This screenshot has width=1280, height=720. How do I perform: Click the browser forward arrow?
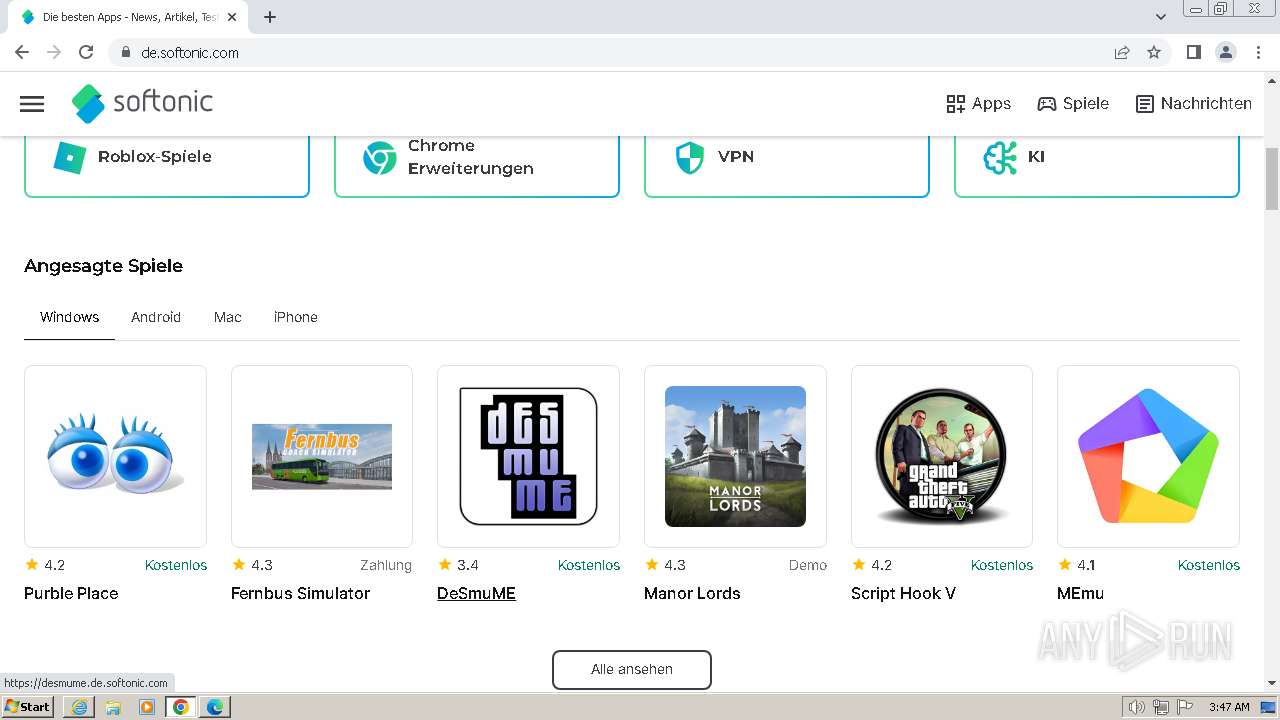54,52
